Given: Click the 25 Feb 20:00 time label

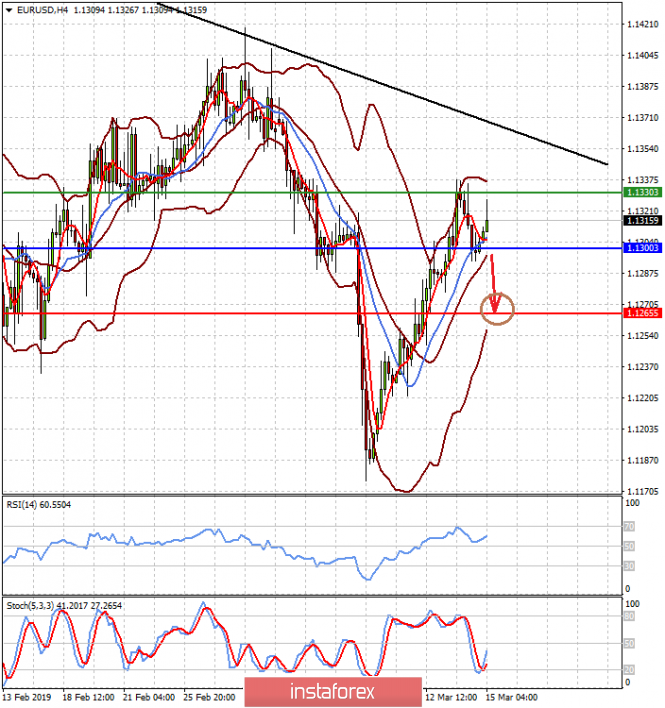Looking at the screenshot, I should coord(210,696).
